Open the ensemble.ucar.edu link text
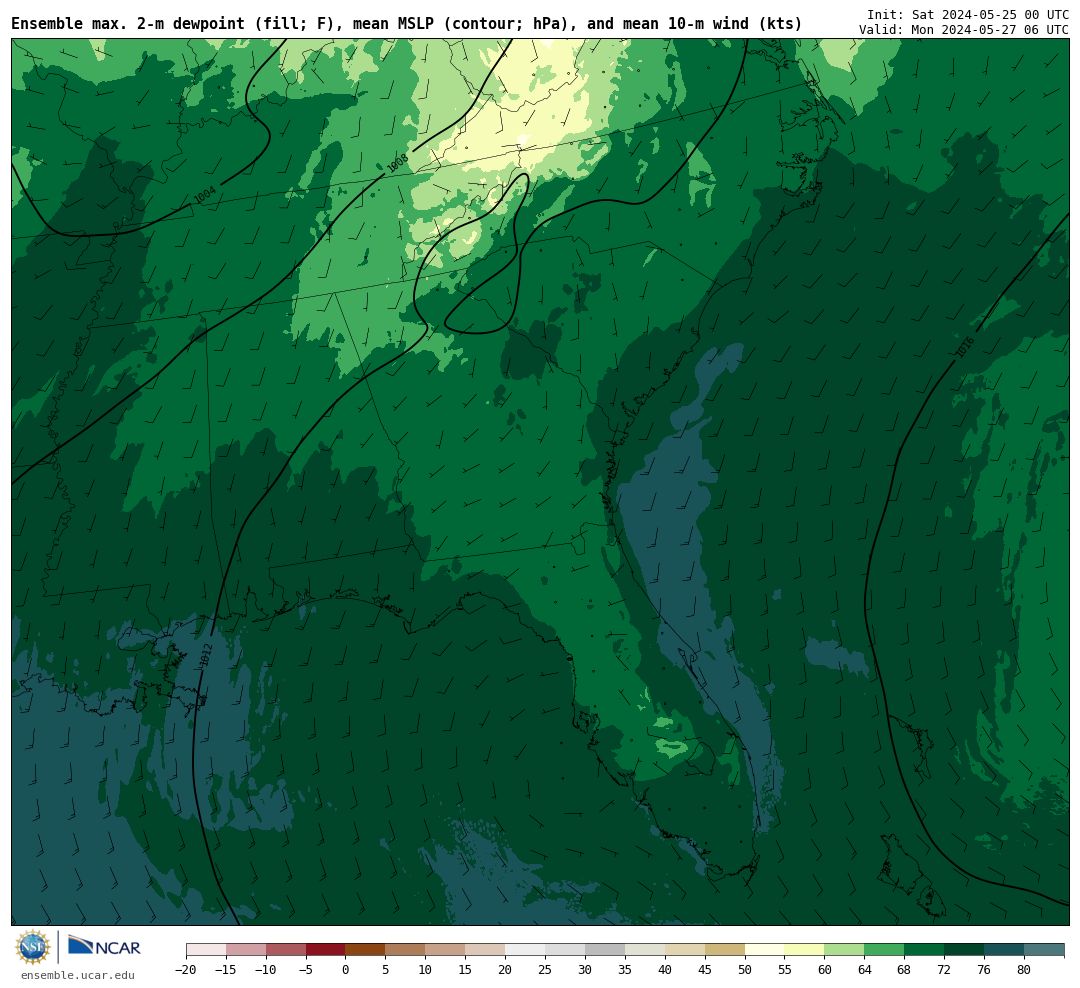The width and height of the screenshot is (1080, 988). 78,975
